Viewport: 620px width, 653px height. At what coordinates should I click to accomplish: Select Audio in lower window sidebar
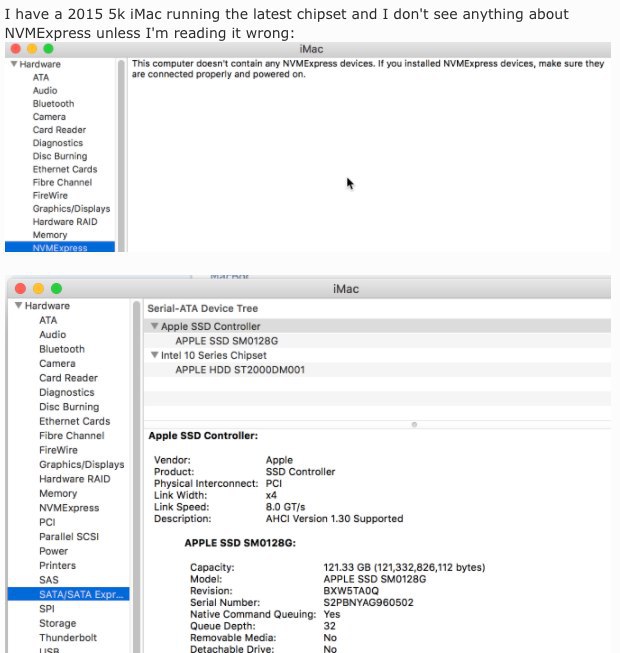coord(52,334)
